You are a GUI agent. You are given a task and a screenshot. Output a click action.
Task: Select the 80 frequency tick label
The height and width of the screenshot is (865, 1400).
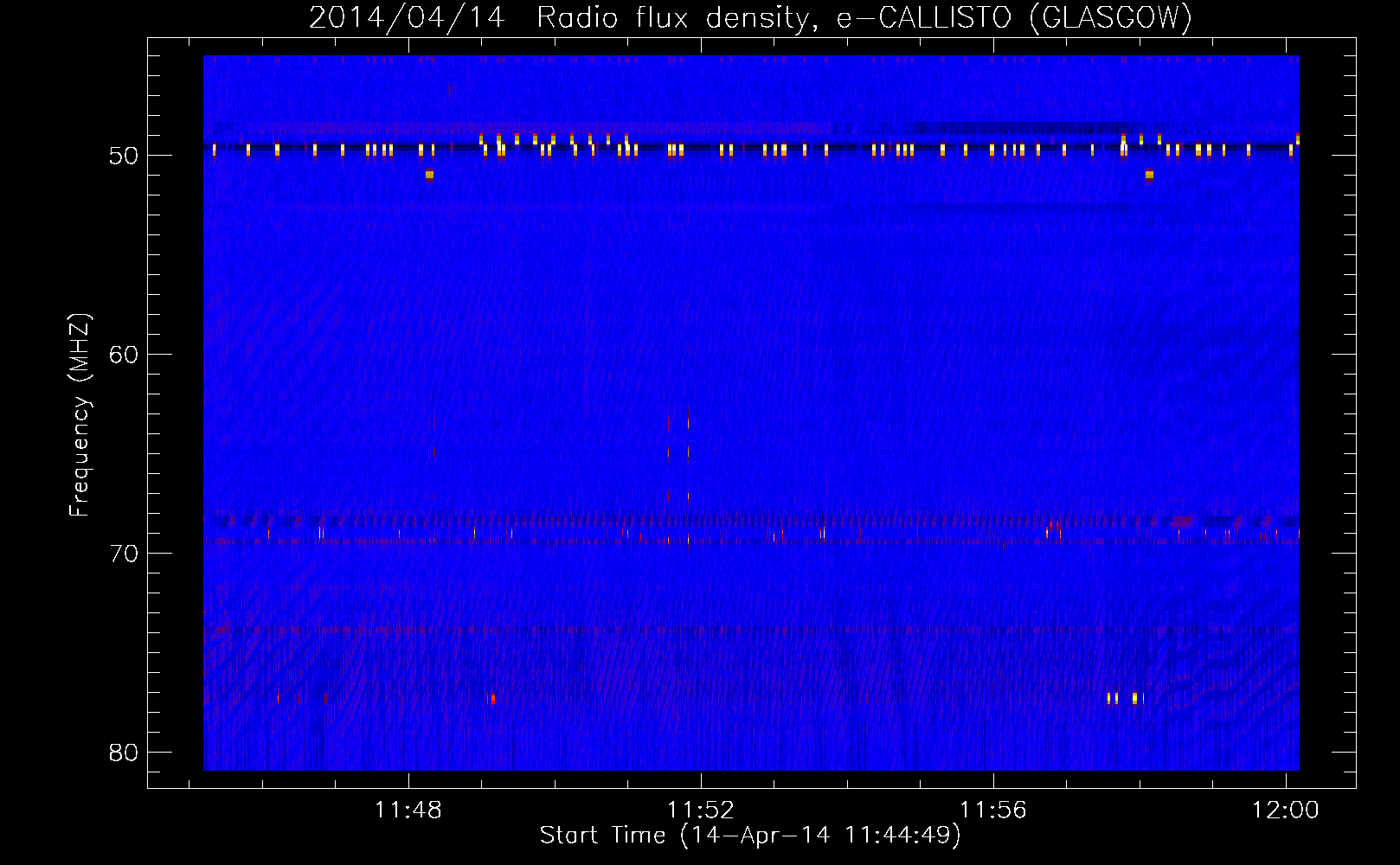[125, 753]
